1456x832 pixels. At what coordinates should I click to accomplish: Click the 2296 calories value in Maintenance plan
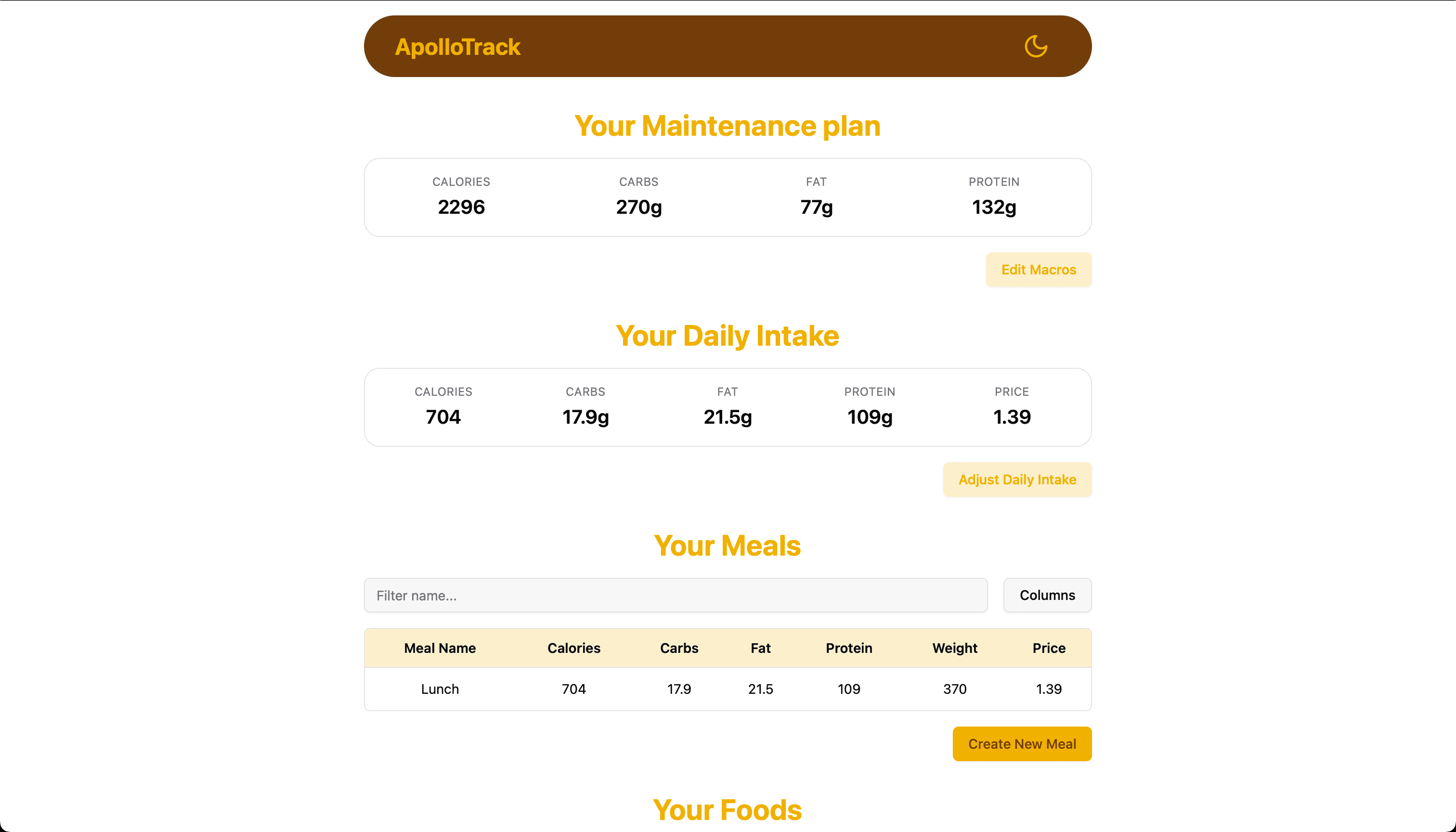click(461, 207)
